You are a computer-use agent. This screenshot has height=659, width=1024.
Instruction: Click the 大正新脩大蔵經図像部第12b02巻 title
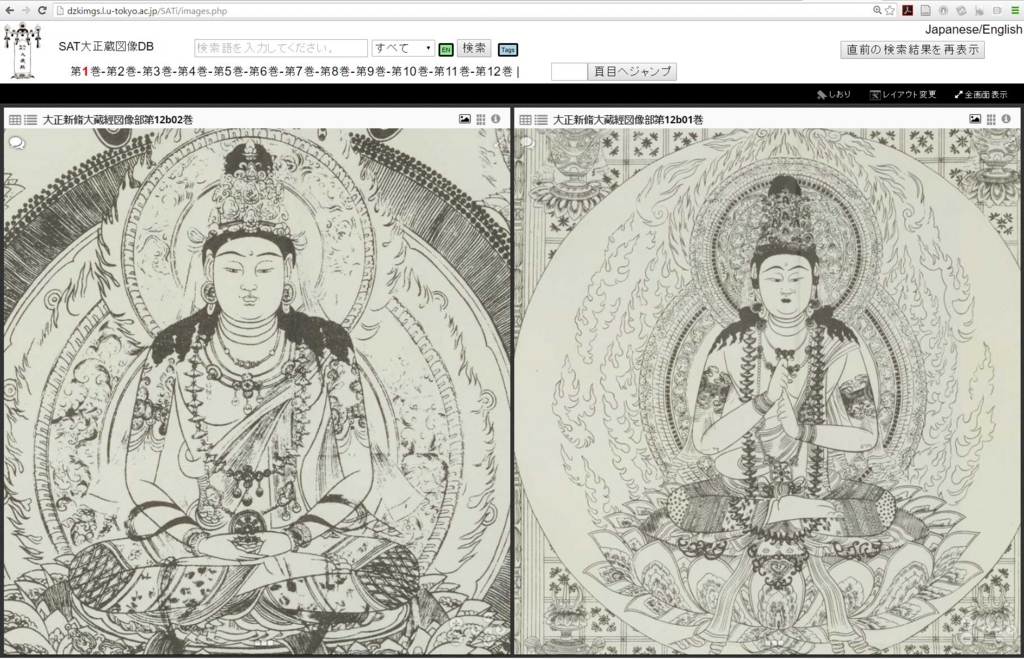(x=118, y=120)
